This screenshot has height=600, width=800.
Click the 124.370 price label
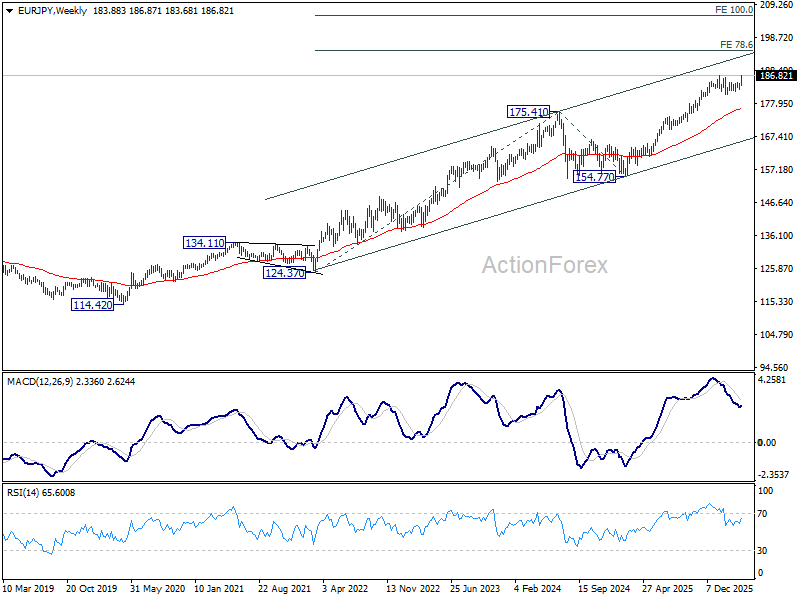[284, 273]
